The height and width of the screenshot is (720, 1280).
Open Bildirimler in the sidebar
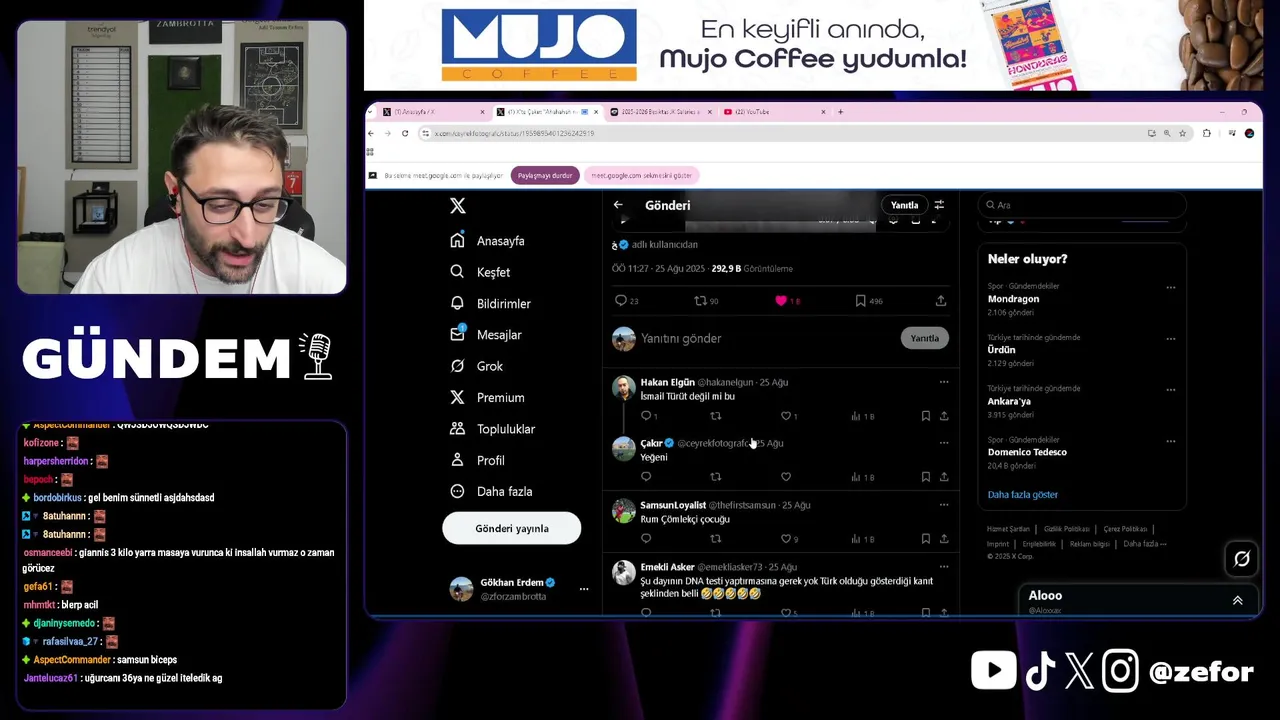491,304
